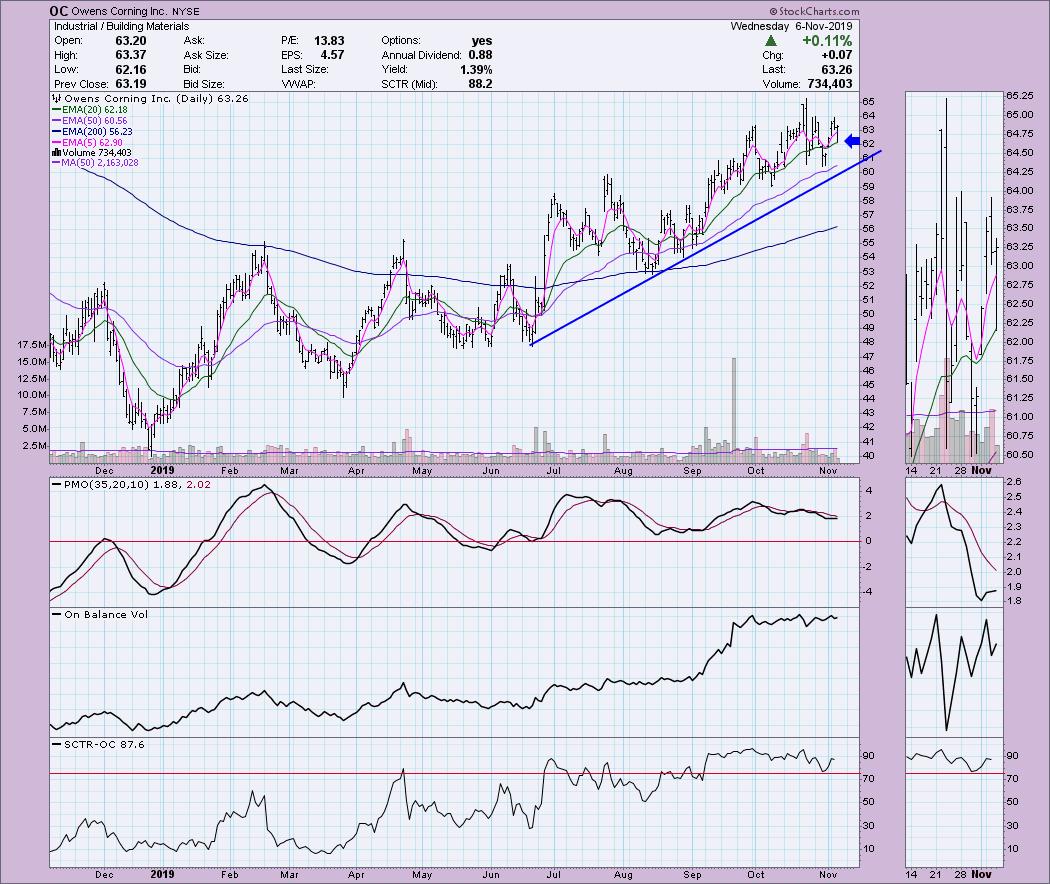Click the Owens Corning Inc. (Daily) 63.26 legend

(x=151, y=98)
